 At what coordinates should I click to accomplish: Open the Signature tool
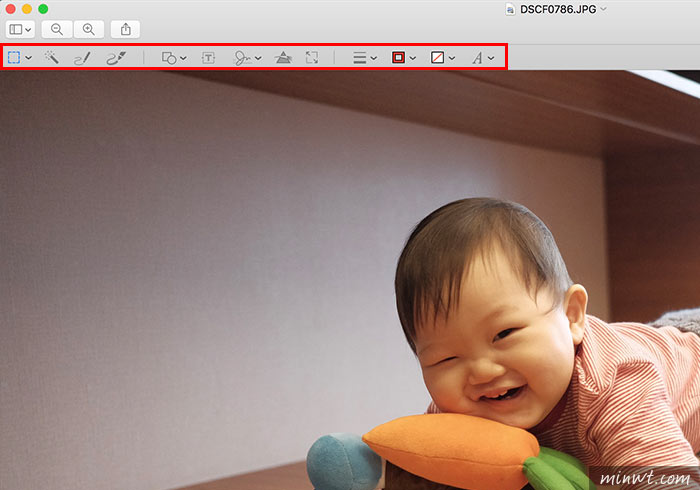(x=242, y=58)
